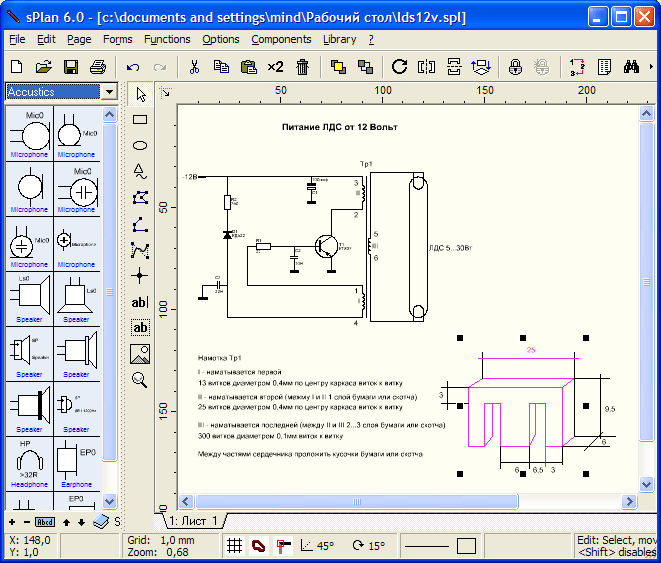Toggle component labels with Abcd button
This screenshot has height=563, width=661.
pos(45,522)
